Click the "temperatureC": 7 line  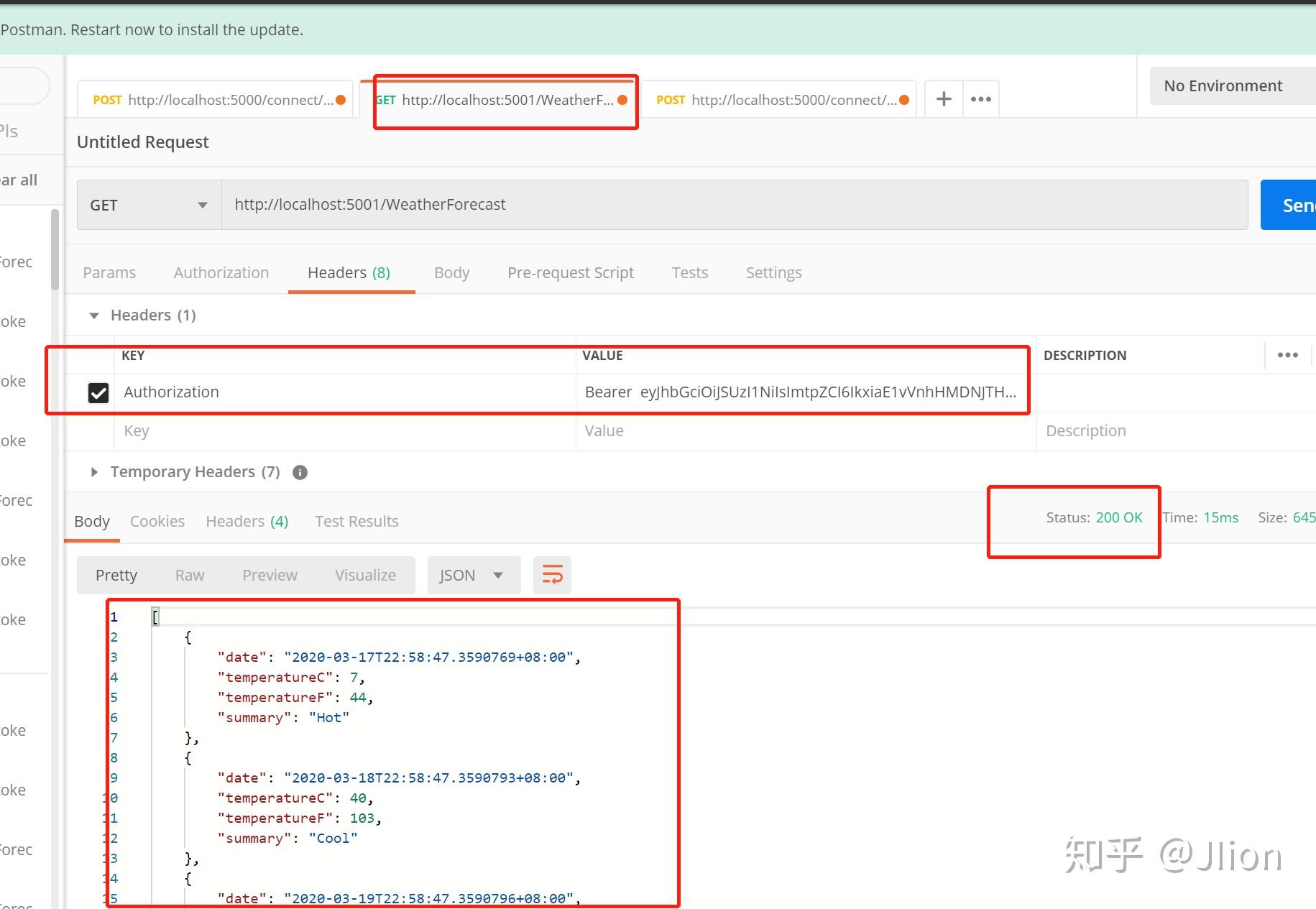[x=291, y=677]
